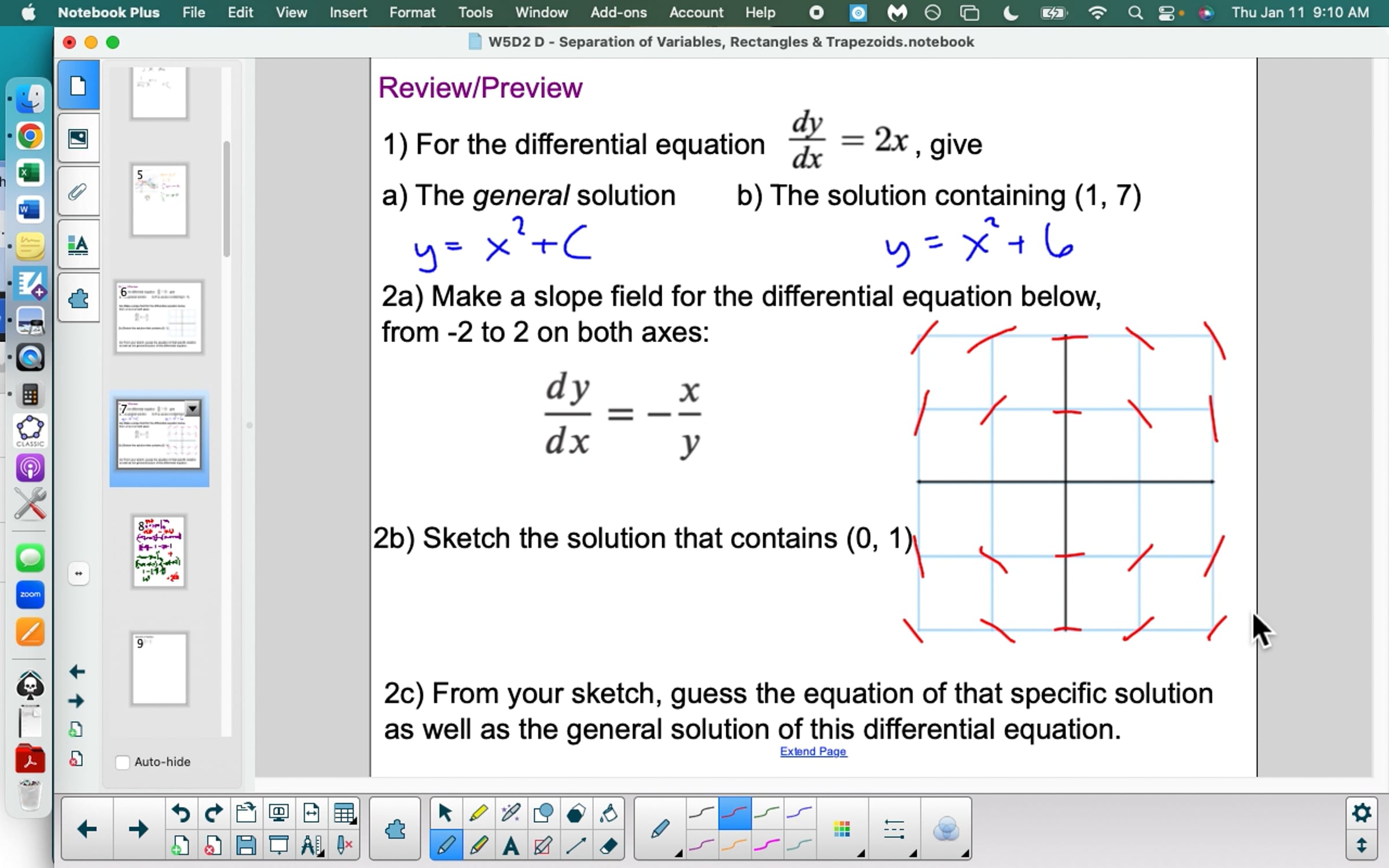1389x868 pixels.
Task: Select the Magic Pen tool
Action: pos(510,814)
